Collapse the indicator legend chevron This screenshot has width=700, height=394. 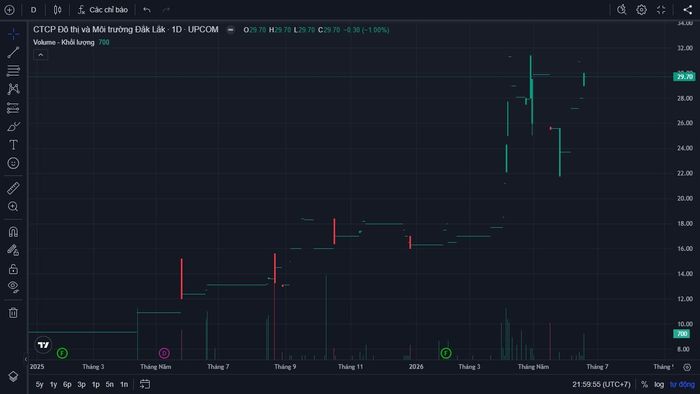point(41,55)
